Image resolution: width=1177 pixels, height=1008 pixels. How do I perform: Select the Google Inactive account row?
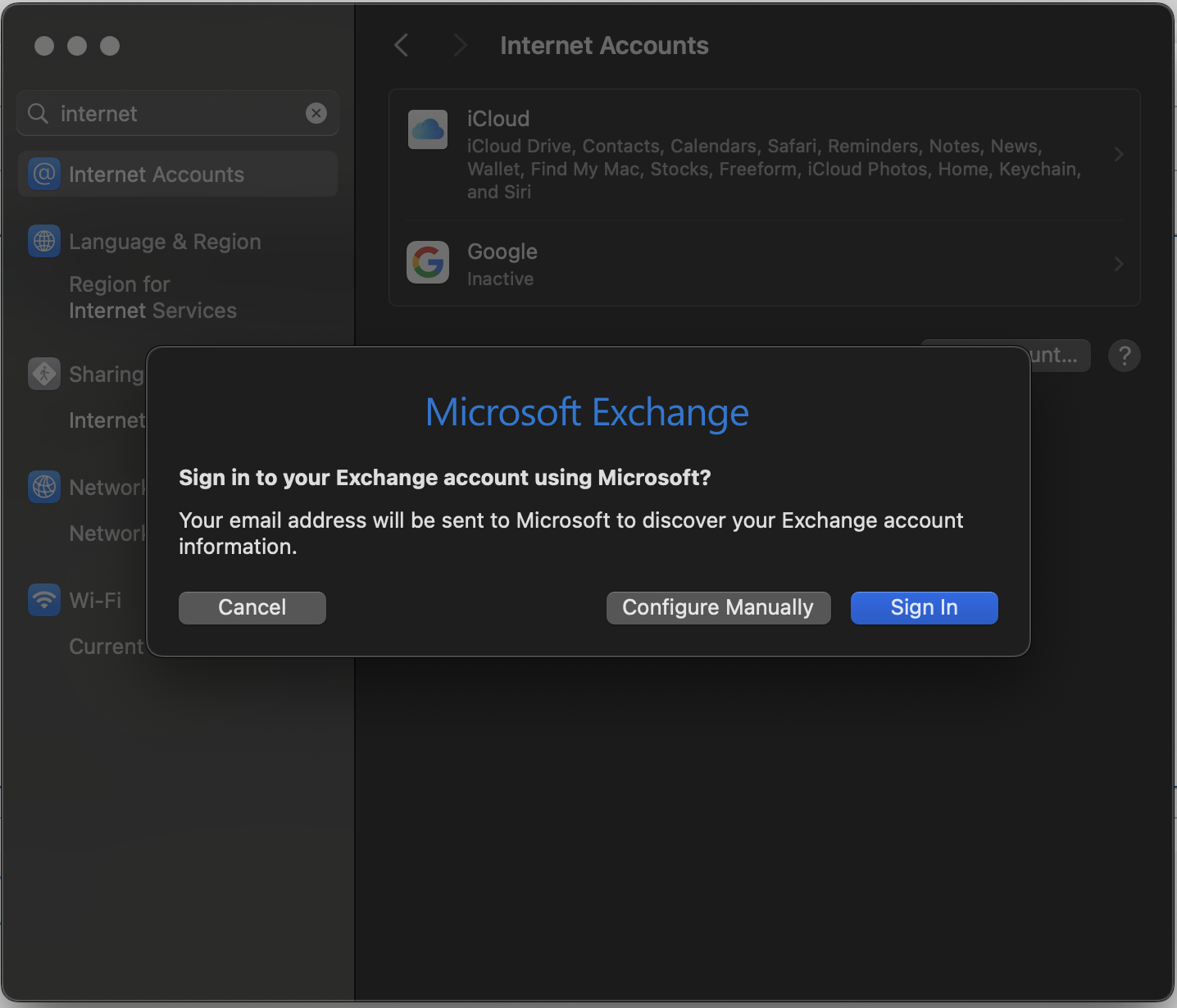click(764, 264)
